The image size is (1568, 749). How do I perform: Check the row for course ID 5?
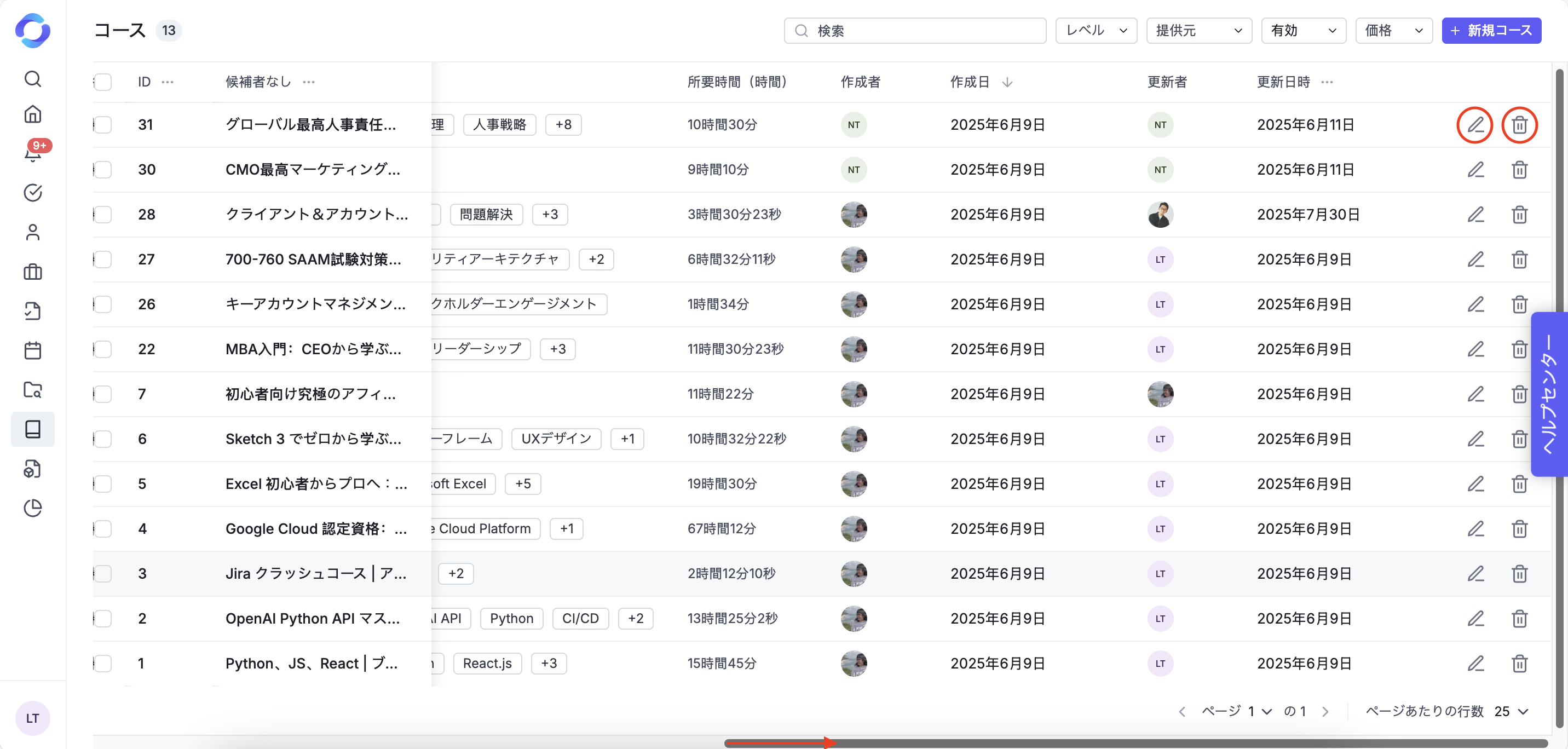[x=103, y=484]
